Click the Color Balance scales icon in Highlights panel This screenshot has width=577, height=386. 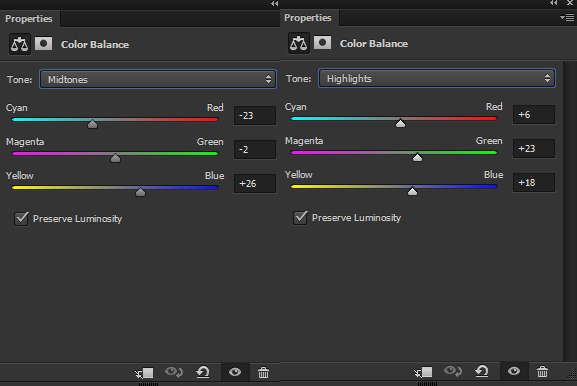point(298,43)
